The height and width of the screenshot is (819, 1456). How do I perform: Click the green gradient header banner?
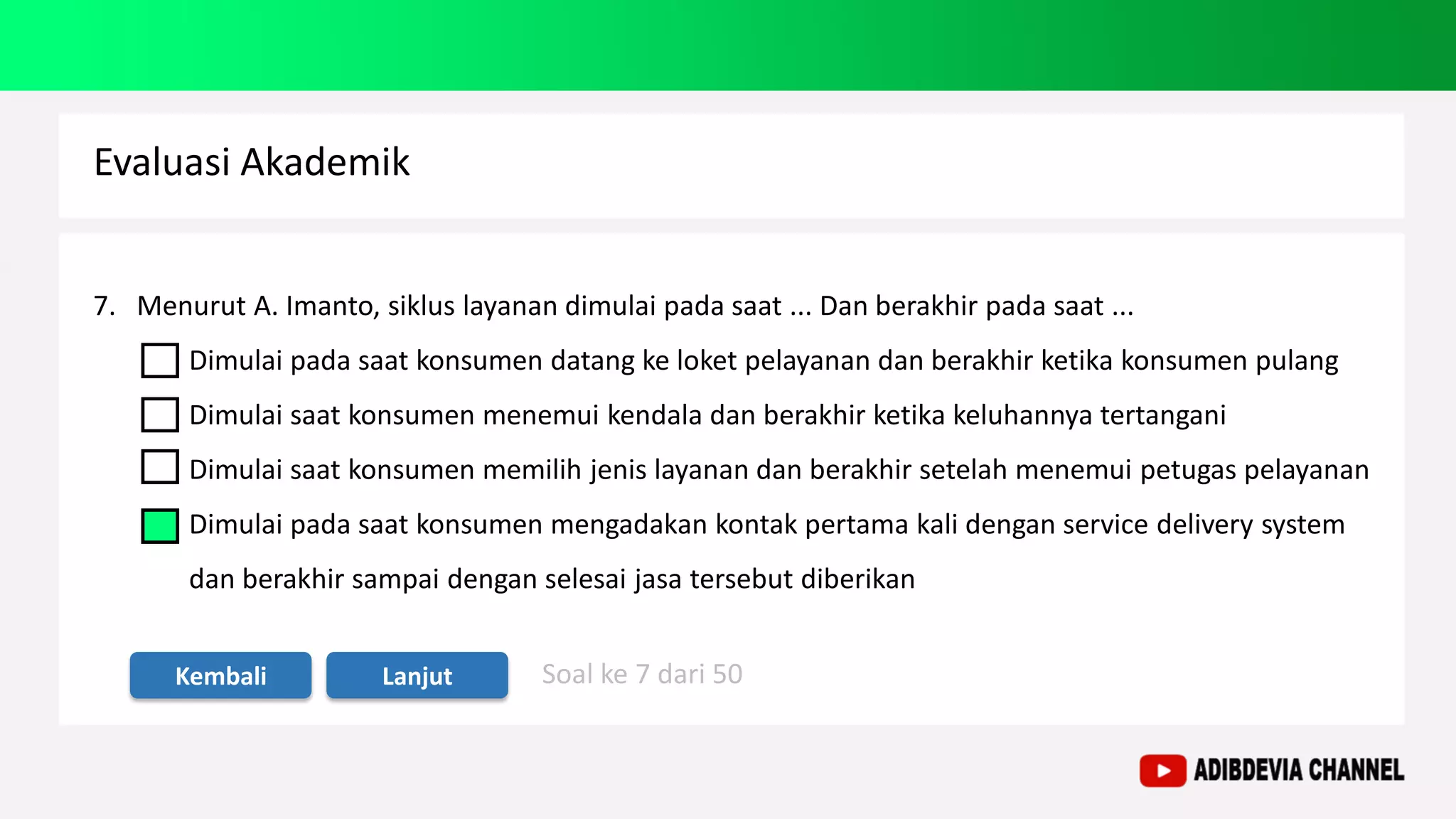(728, 45)
